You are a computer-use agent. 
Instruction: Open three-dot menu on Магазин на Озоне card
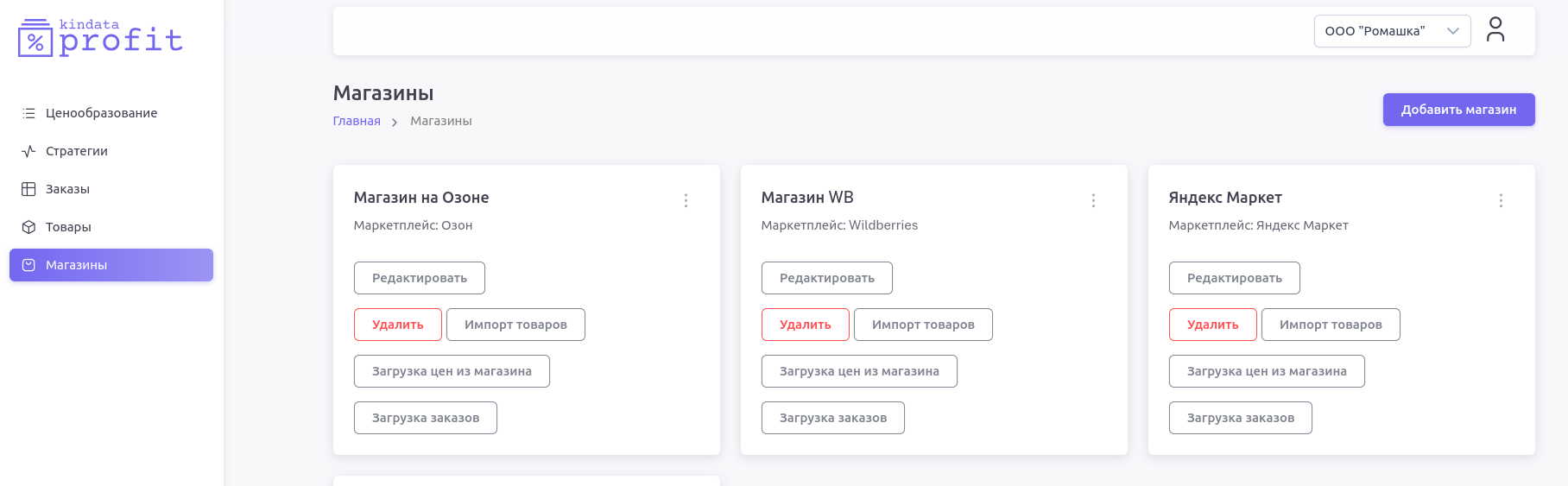pos(686,200)
